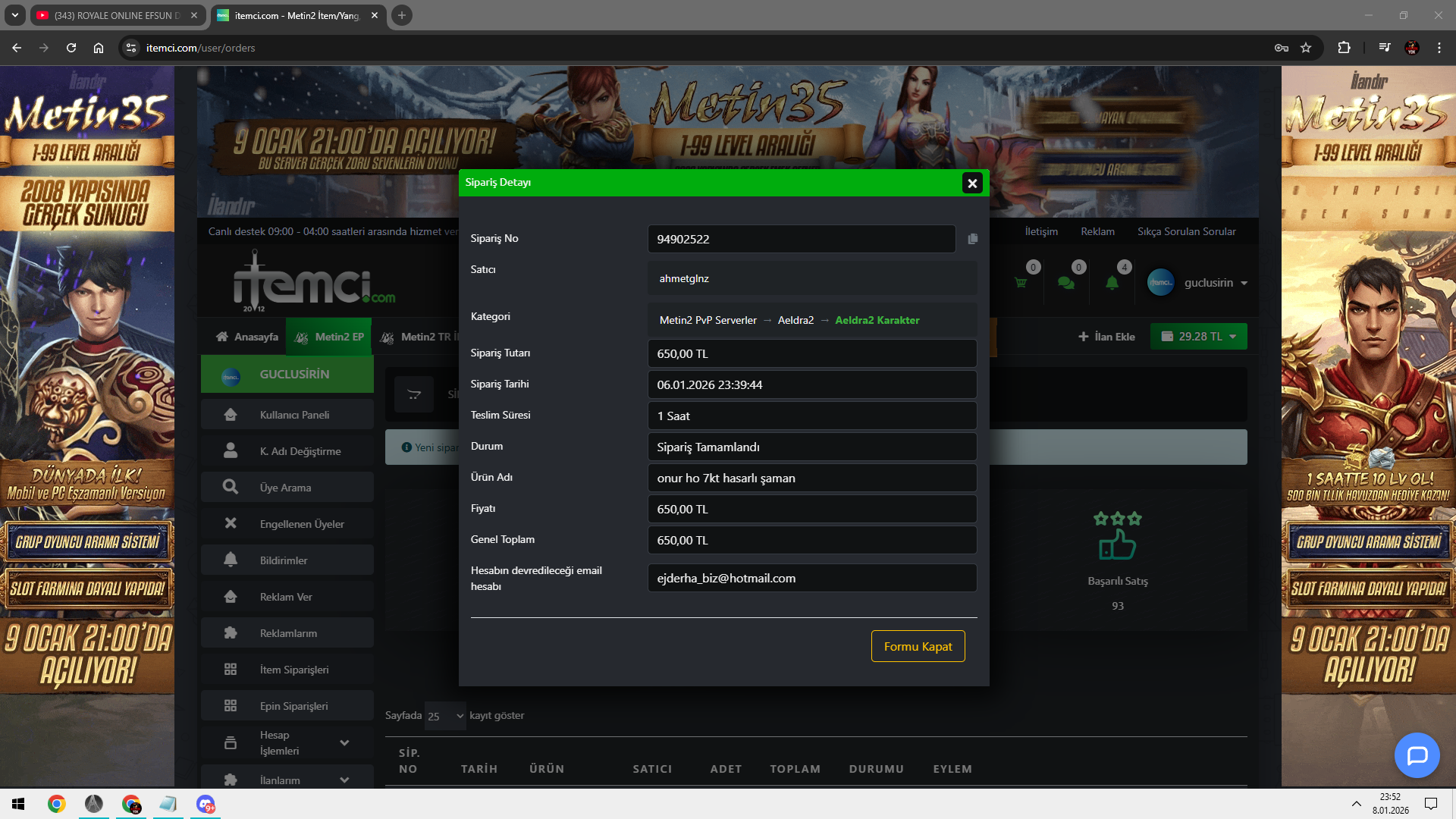This screenshot has height=819, width=1456.
Task: Sort by SATICI column header
Action: 652,769
